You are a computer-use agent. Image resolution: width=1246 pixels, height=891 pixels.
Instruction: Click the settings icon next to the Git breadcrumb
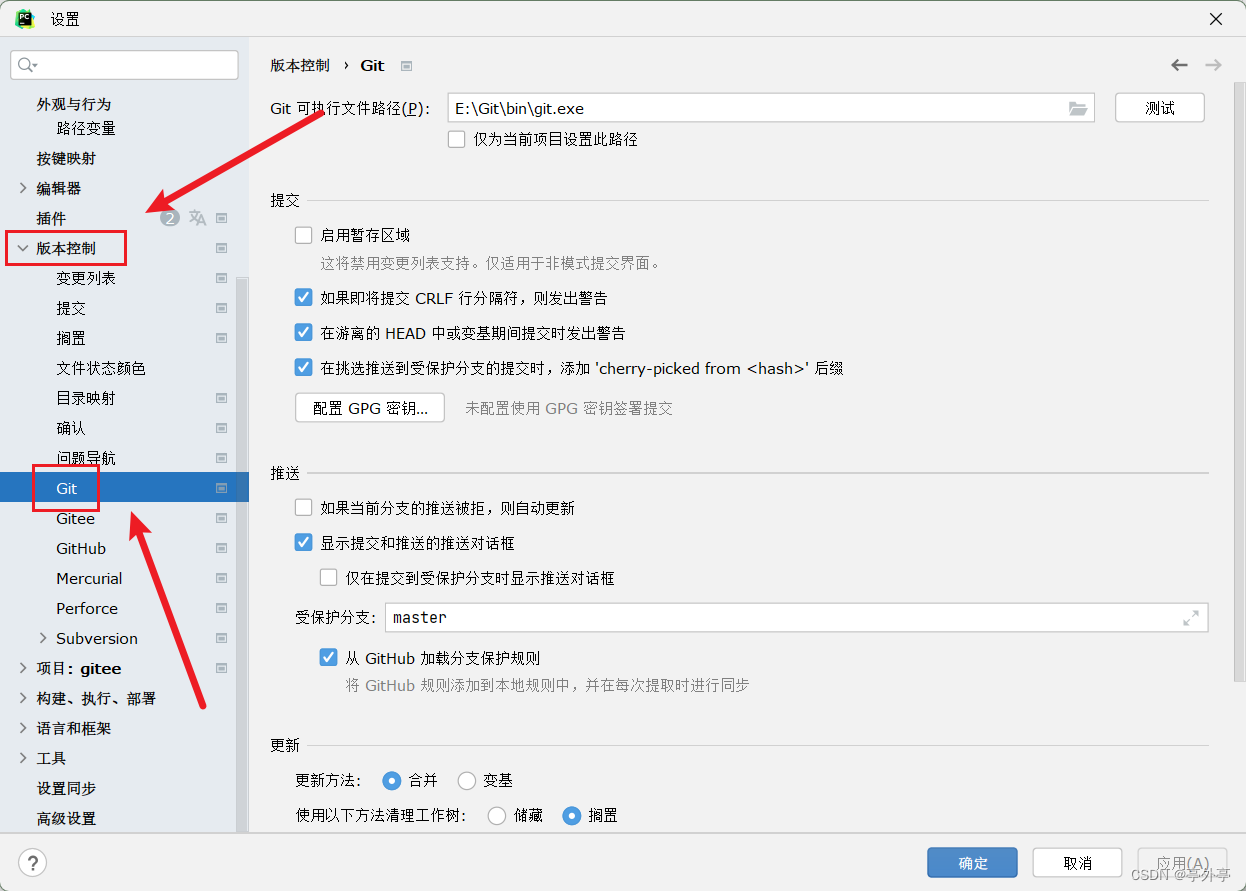pos(406,65)
